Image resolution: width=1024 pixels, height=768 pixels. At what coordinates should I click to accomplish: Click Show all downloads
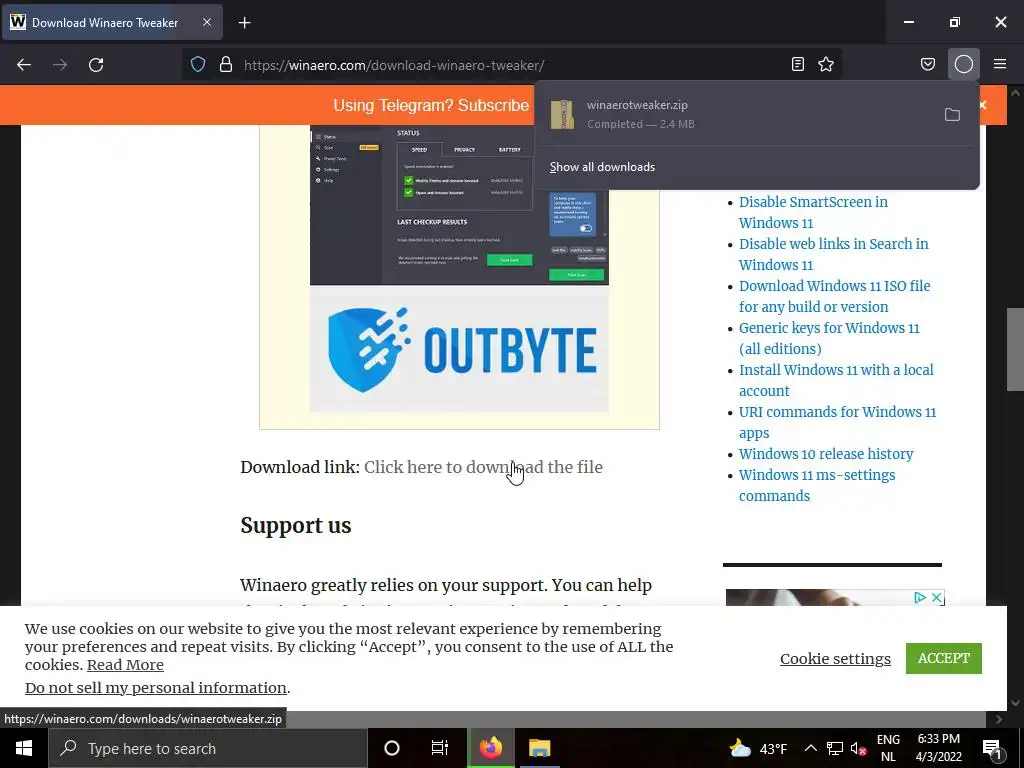point(602,167)
